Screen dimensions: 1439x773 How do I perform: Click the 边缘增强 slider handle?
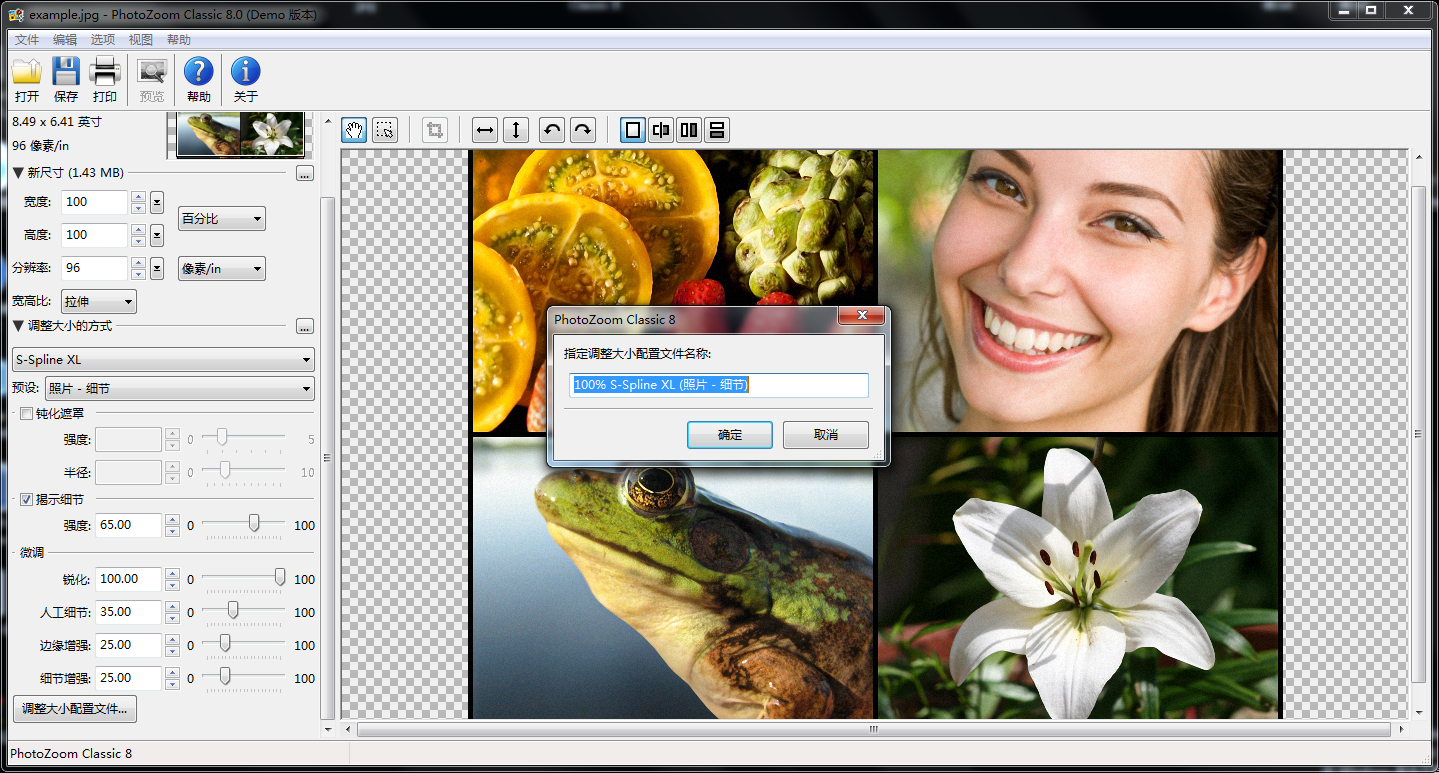coord(225,643)
